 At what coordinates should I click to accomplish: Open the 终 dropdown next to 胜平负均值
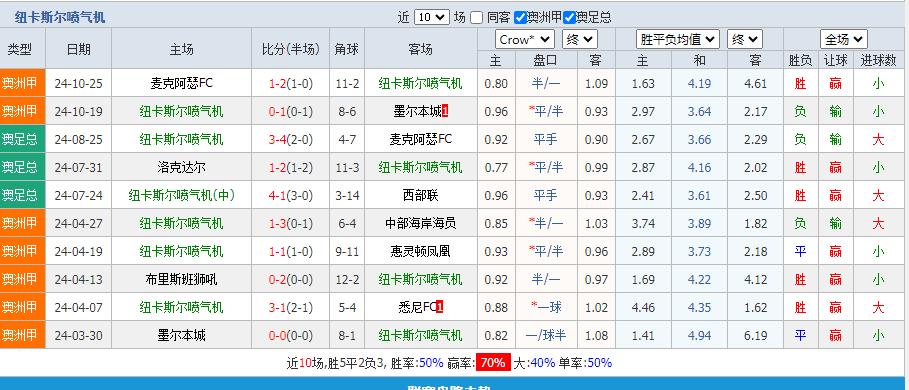point(745,39)
